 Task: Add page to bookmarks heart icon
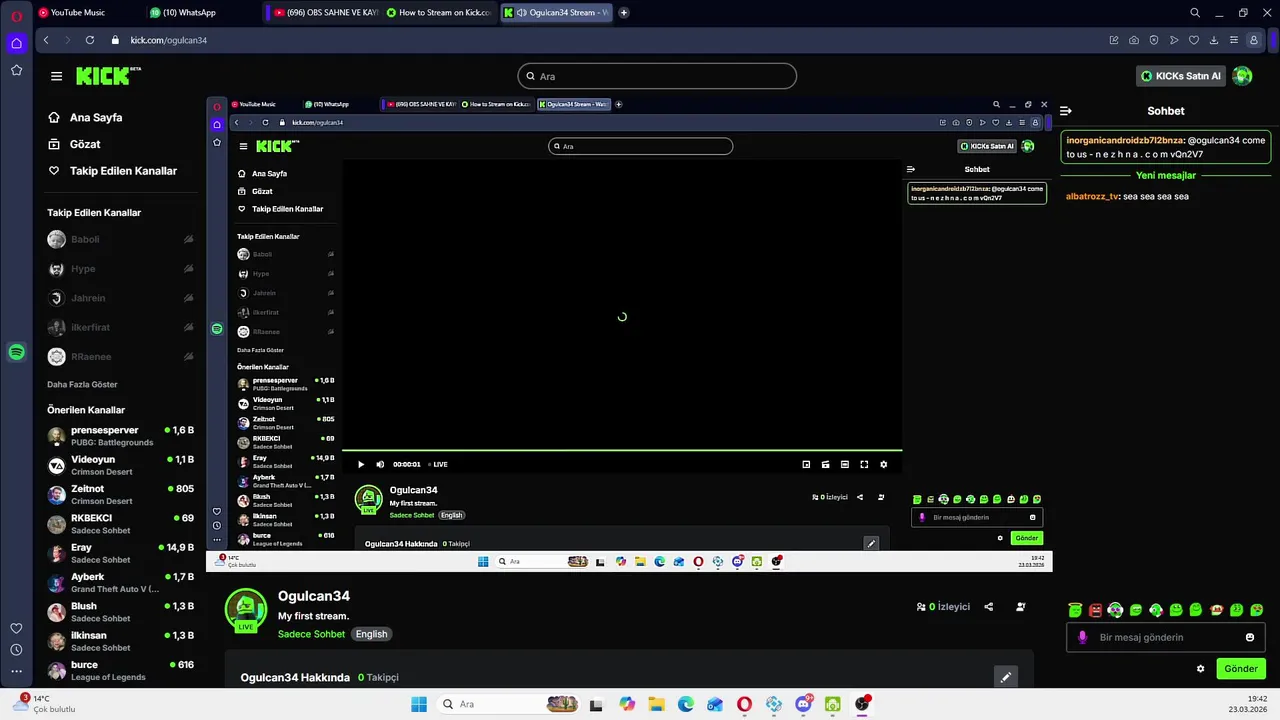pos(1194,40)
